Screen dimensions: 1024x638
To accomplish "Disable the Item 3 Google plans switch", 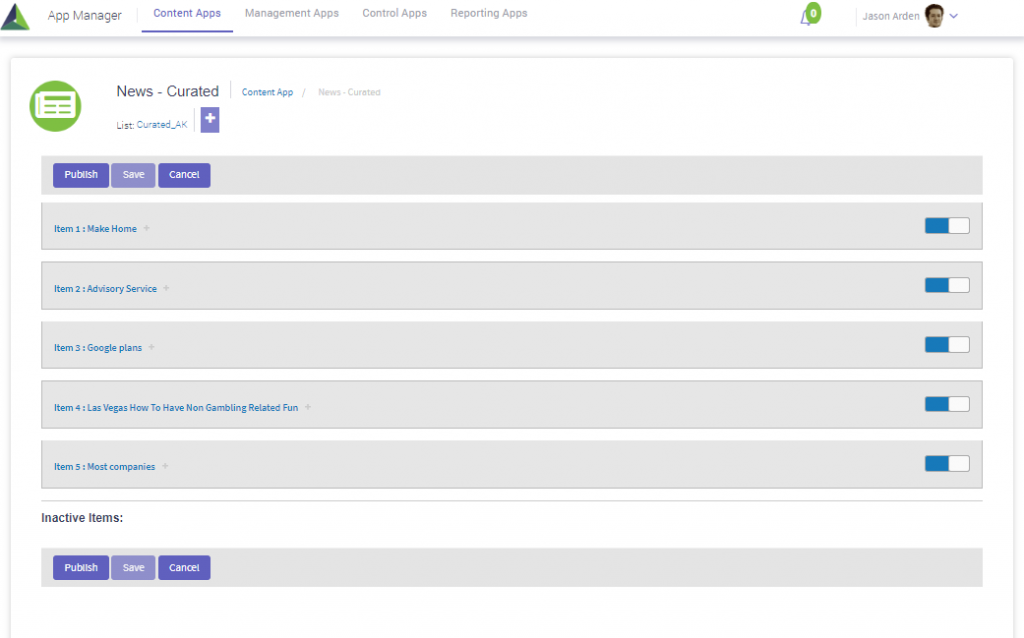I will pyautogui.click(x=946, y=345).
